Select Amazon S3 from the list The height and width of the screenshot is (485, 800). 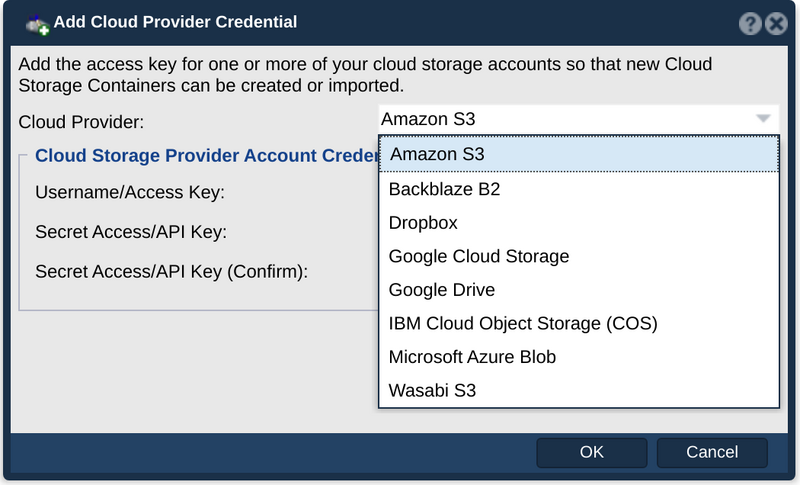[579, 154]
